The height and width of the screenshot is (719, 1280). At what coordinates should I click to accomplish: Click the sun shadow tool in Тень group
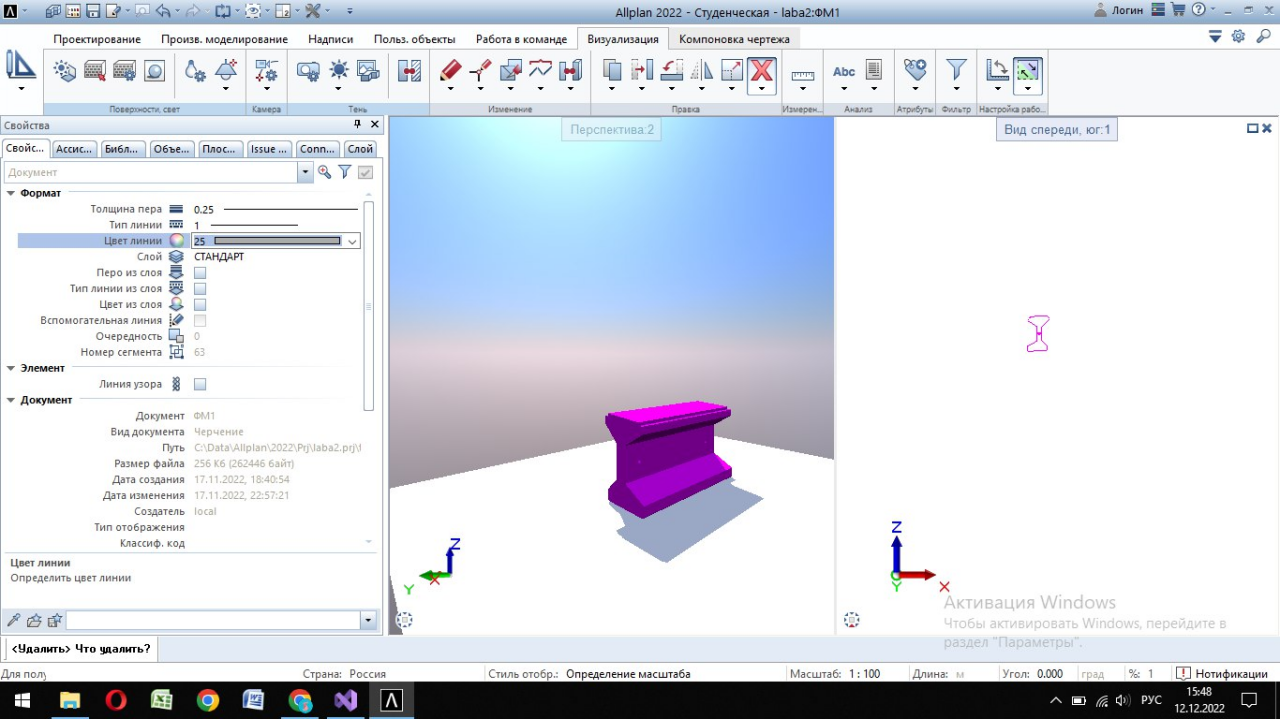(338, 71)
